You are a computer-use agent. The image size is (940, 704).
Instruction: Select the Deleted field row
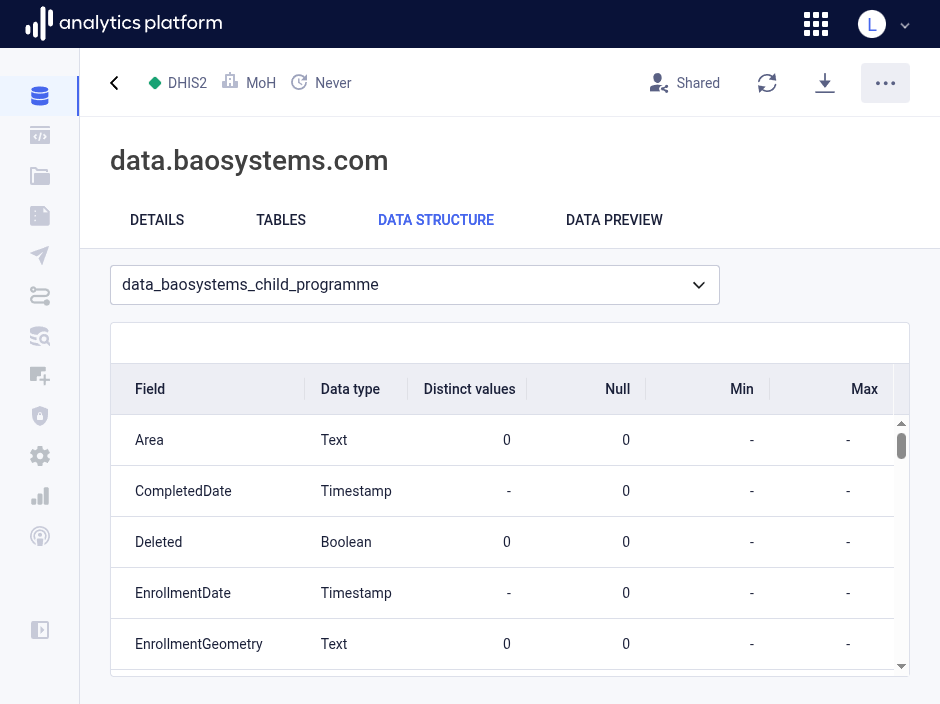coord(502,542)
